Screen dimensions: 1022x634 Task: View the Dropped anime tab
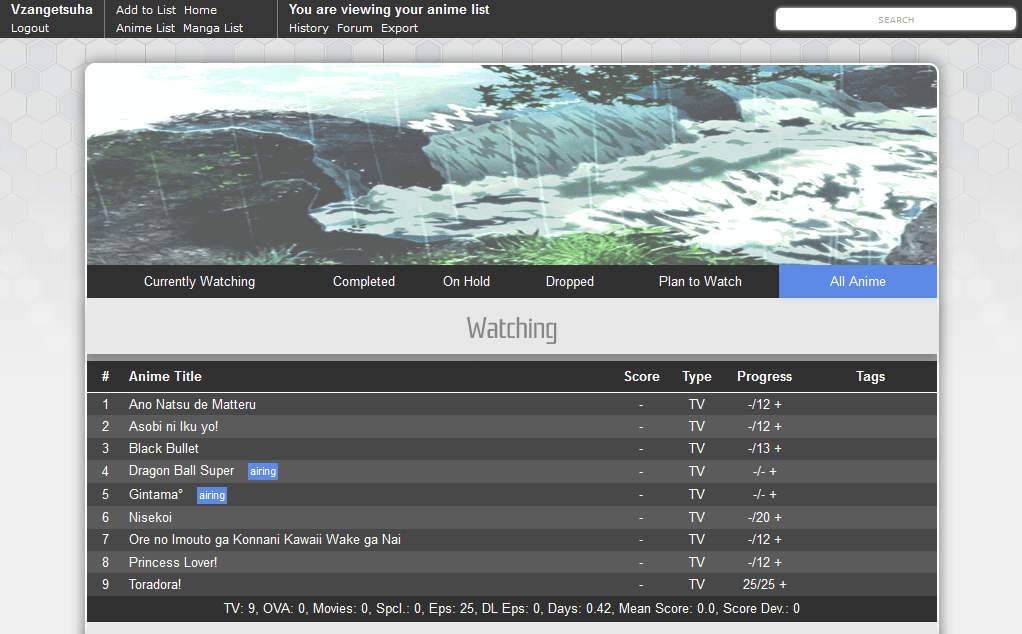[570, 282]
